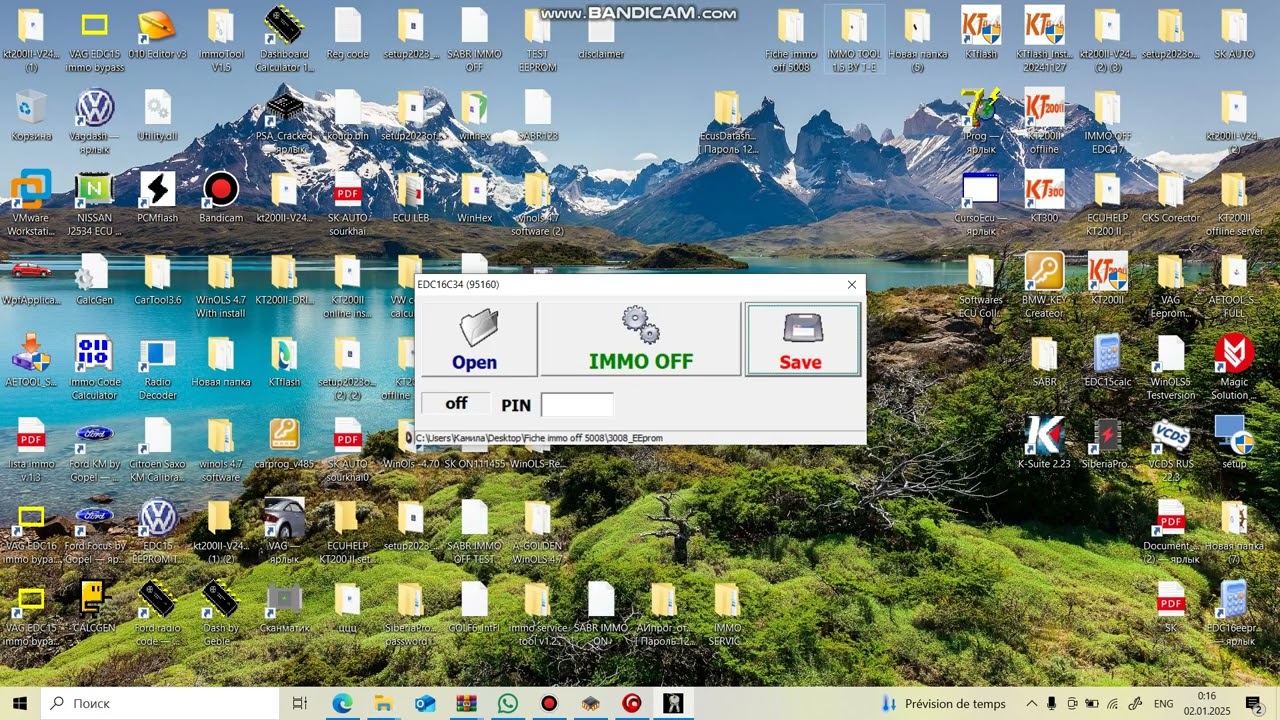This screenshot has height=720, width=1280.
Task: Select the Dash by Geble icon
Action: click(x=221, y=614)
